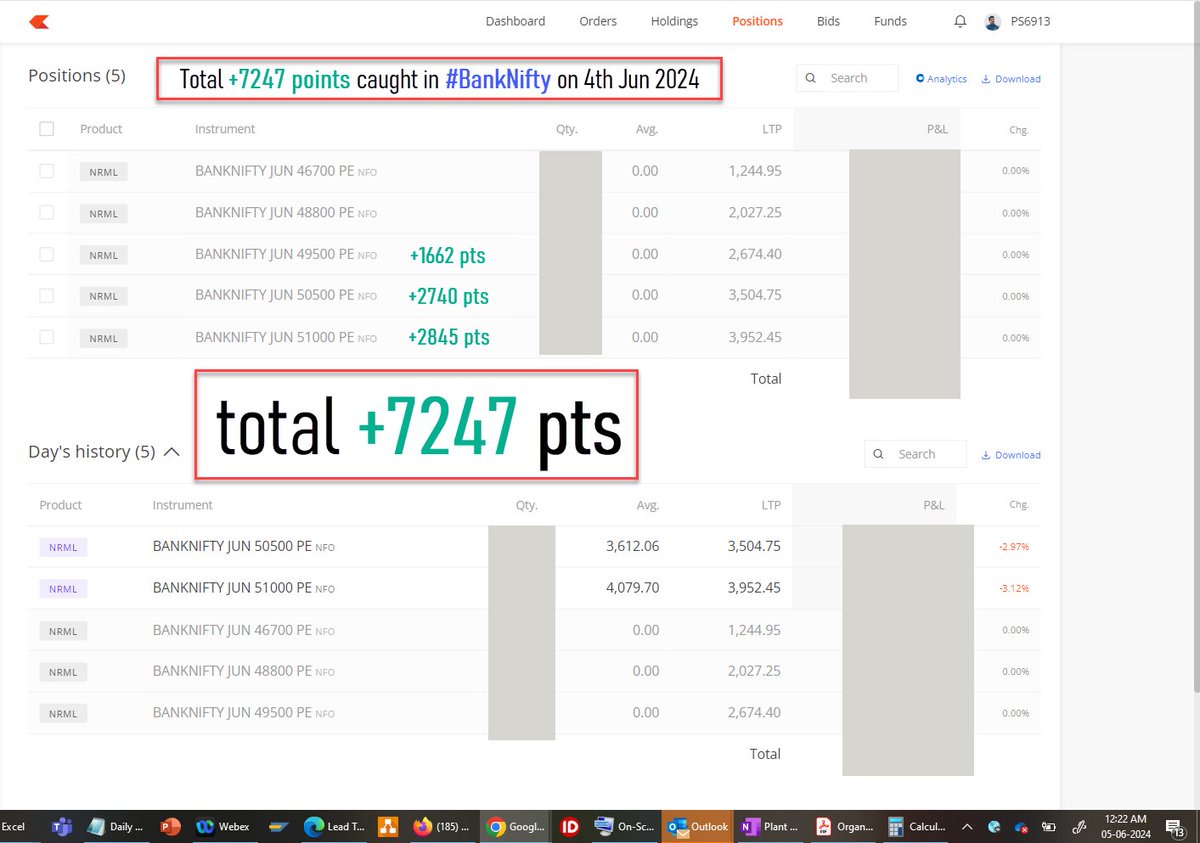1200x843 pixels.
Task: Open the Calculator taskbar window
Action: click(x=915, y=827)
